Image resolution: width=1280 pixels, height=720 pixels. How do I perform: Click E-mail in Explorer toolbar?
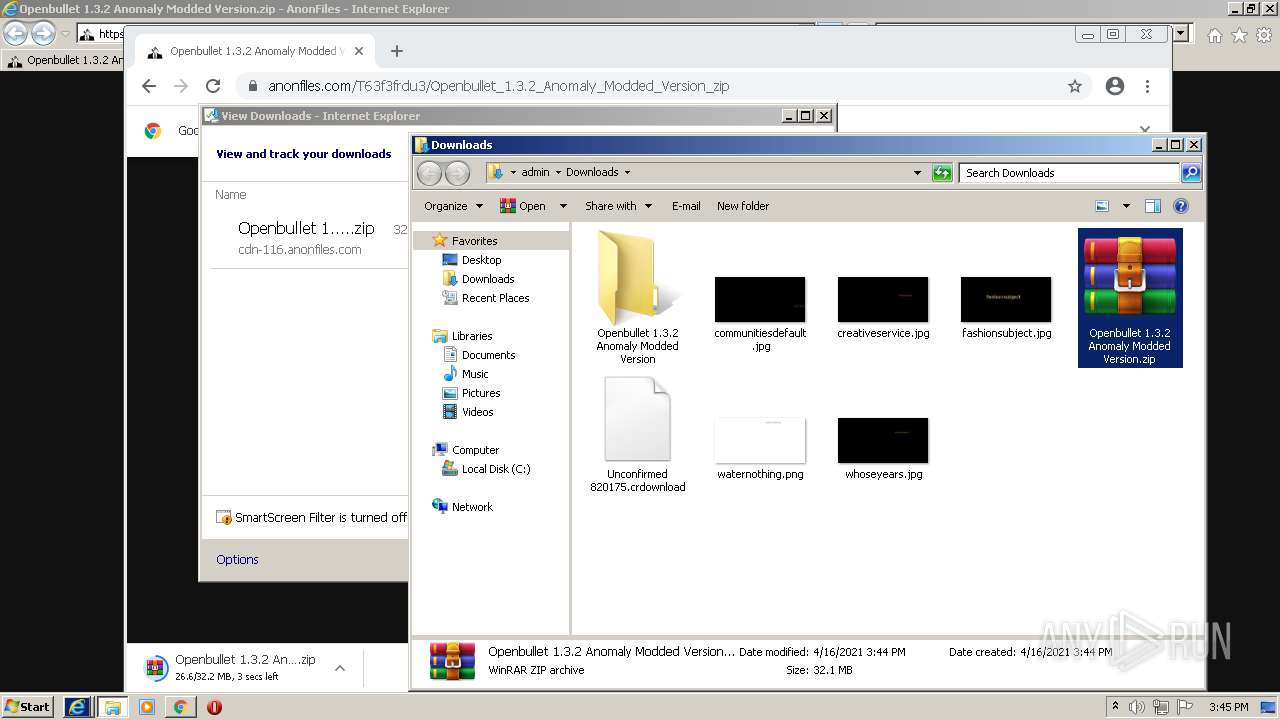(686, 206)
